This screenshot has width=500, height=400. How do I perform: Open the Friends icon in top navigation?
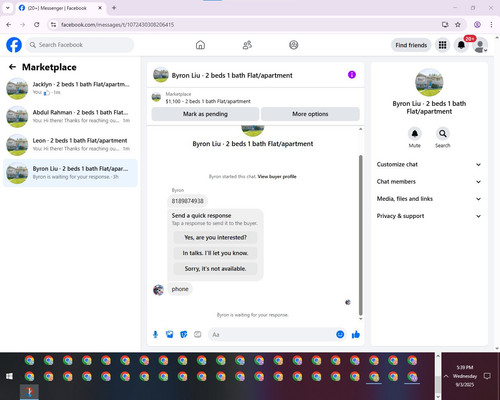[247, 45]
